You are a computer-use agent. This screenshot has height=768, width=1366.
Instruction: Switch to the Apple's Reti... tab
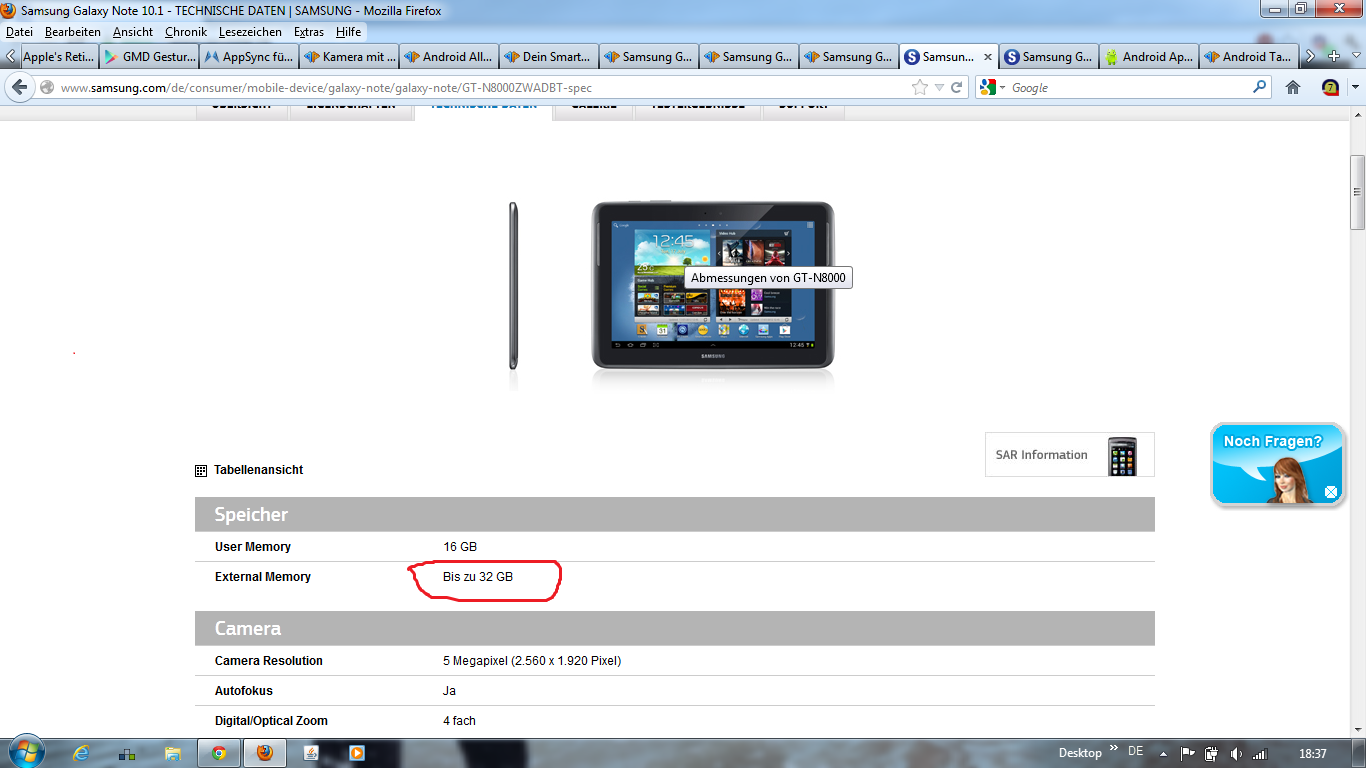(x=59, y=57)
